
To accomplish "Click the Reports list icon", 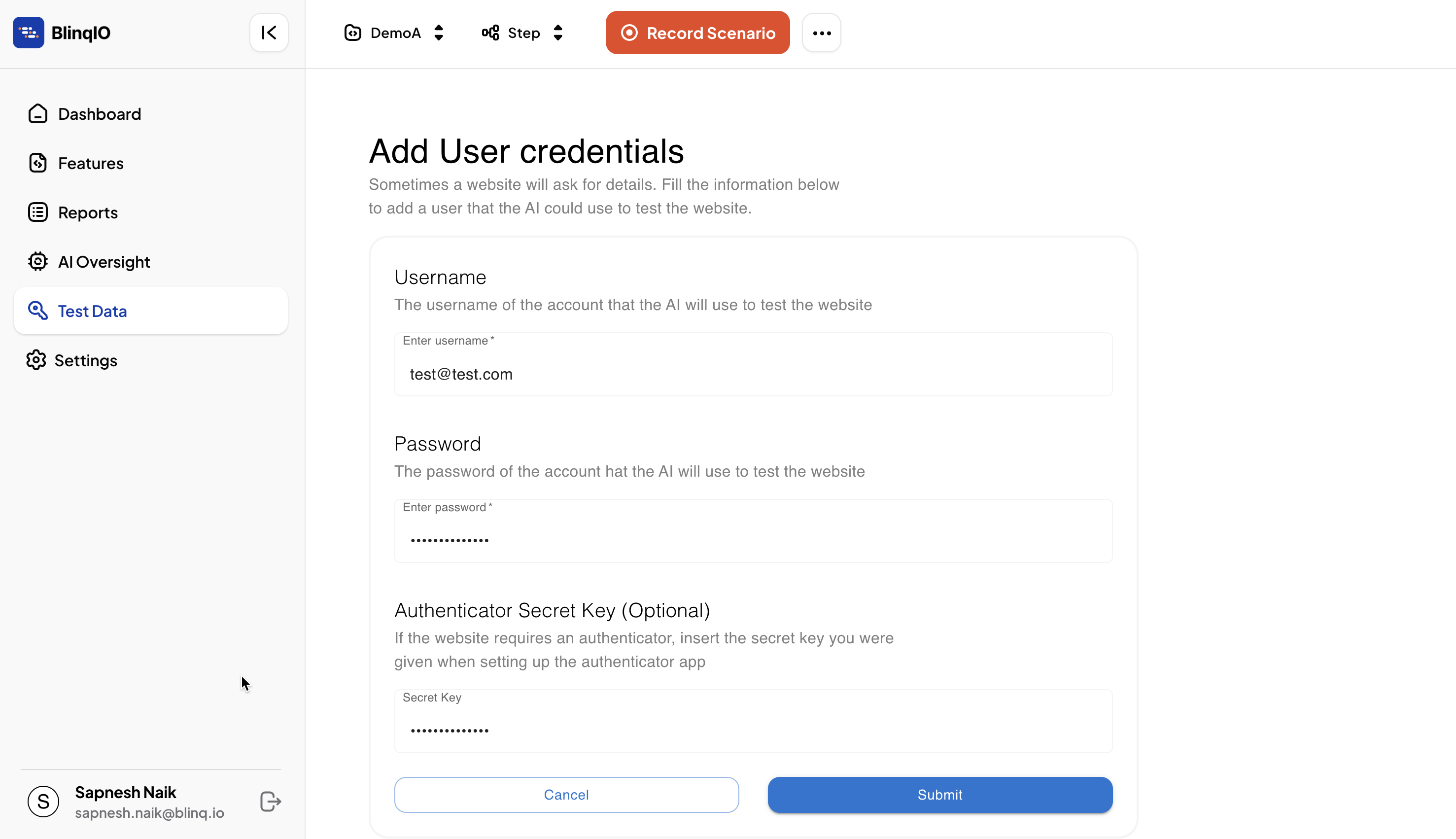I will 38,212.
